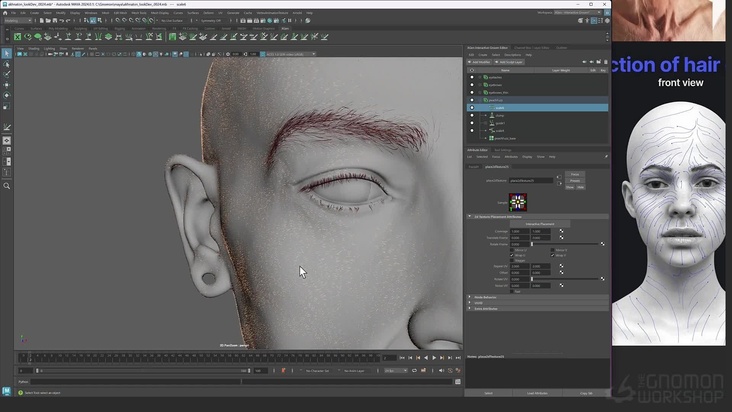The height and width of the screenshot is (412, 732).
Task: Open the Descriptions menu in XGen editor
Action: tap(512, 54)
